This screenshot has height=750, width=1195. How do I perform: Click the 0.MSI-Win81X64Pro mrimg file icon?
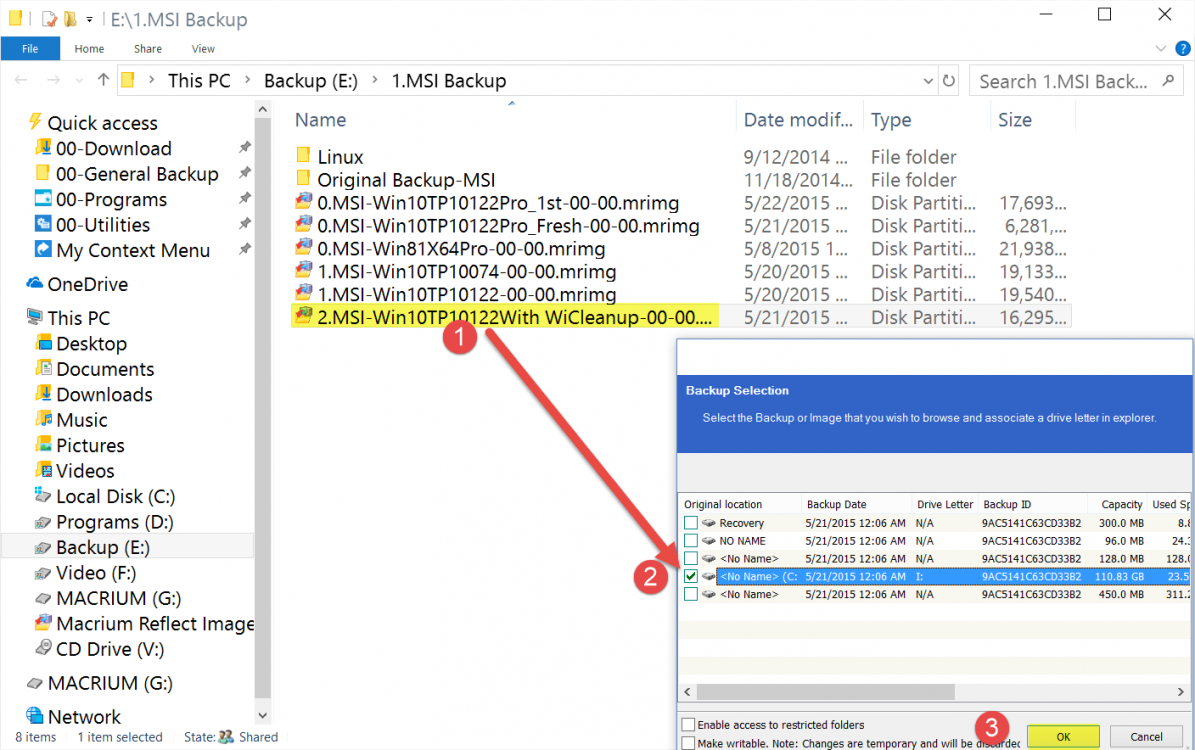(303, 248)
